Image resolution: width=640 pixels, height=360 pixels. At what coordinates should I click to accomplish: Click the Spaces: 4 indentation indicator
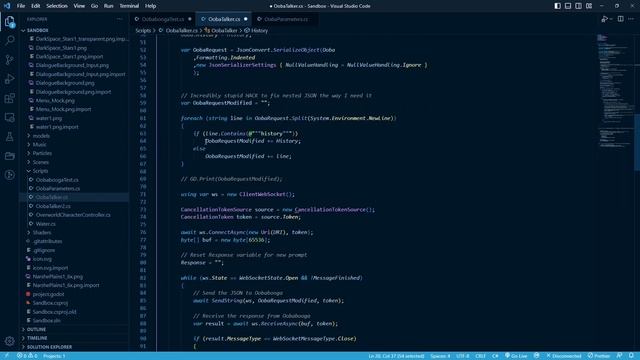(x=440, y=356)
